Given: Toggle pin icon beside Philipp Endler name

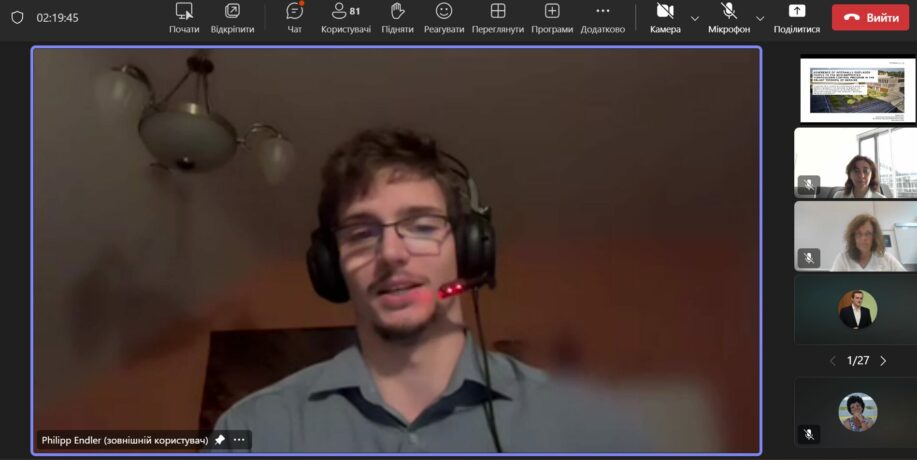Looking at the screenshot, I should click(220, 440).
